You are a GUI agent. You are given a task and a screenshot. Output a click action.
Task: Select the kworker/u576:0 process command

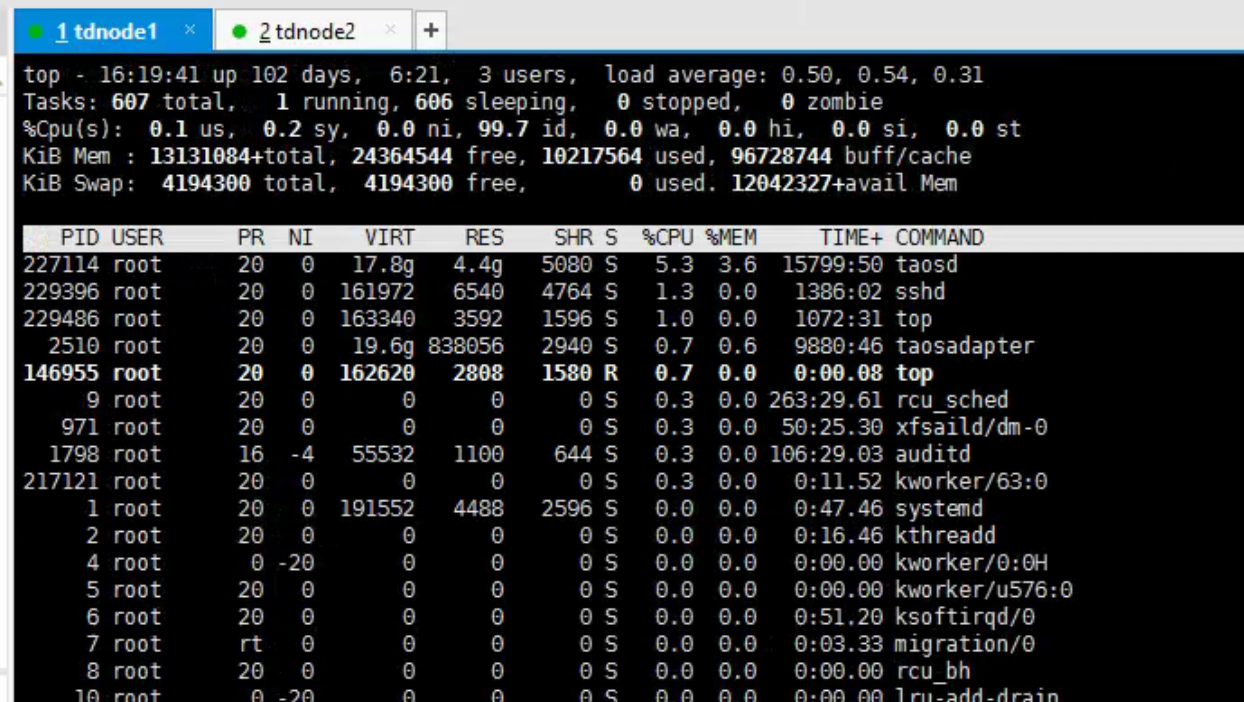pyautogui.click(x=984, y=589)
